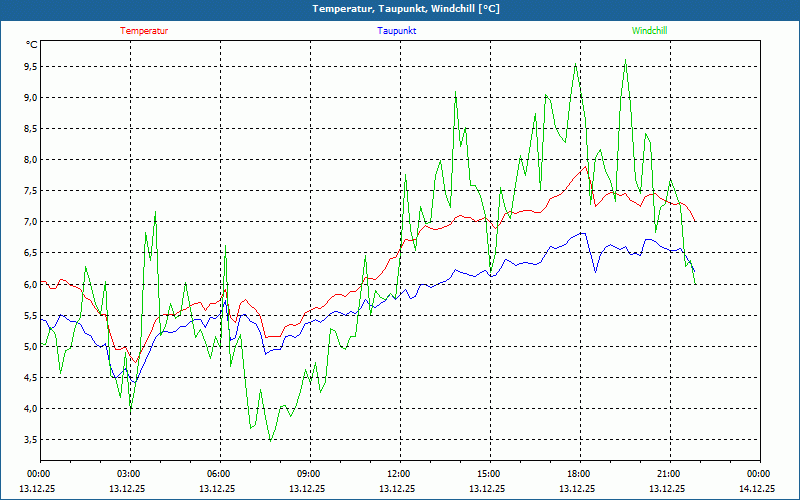Select the 6,0 y-axis tick label

(30, 284)
